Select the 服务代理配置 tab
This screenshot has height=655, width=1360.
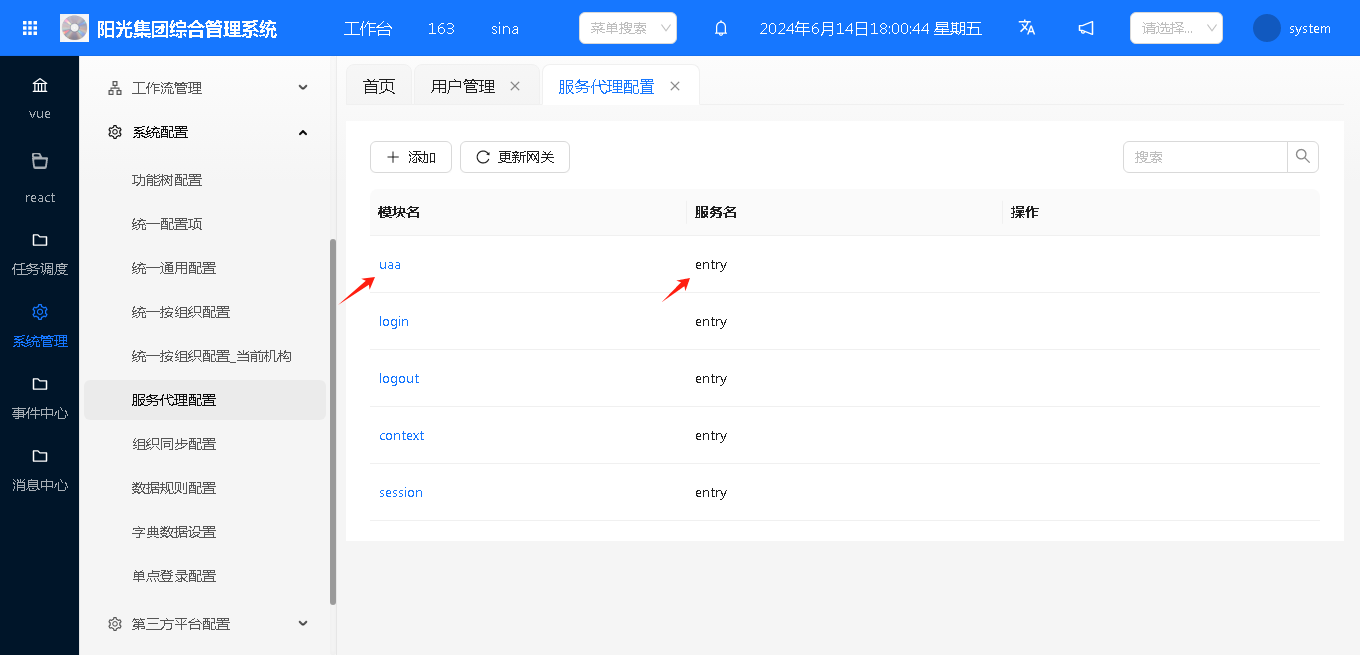[x=606, y=86]
